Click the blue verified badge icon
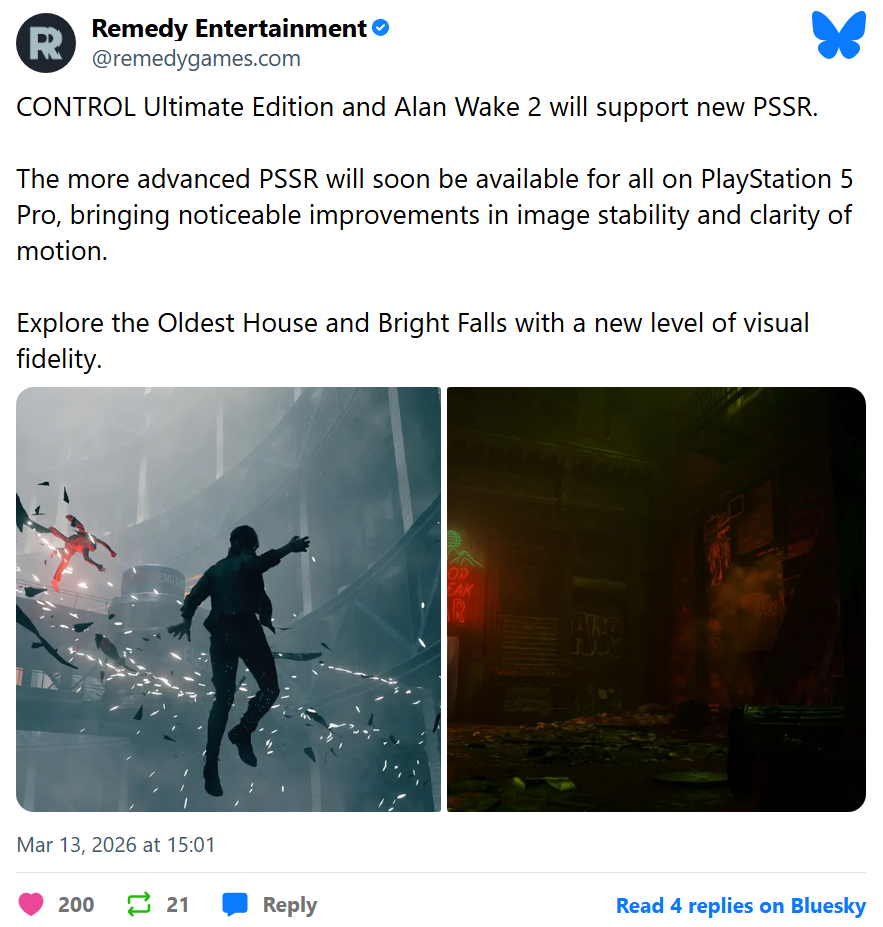Image resolution: width=883 pixels, height=927 pixels. pyautogui.click(x=381, y=28)
